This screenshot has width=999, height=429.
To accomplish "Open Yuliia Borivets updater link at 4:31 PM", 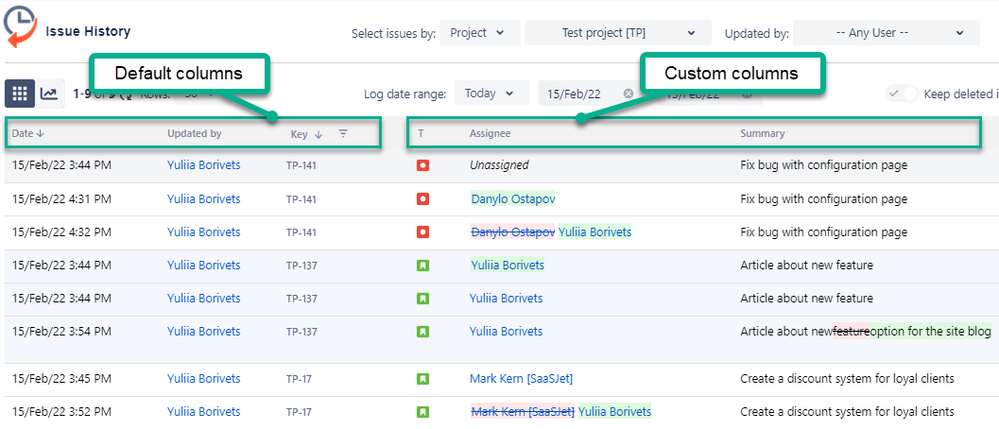I will pyautogui.click(x=204, y=199).
